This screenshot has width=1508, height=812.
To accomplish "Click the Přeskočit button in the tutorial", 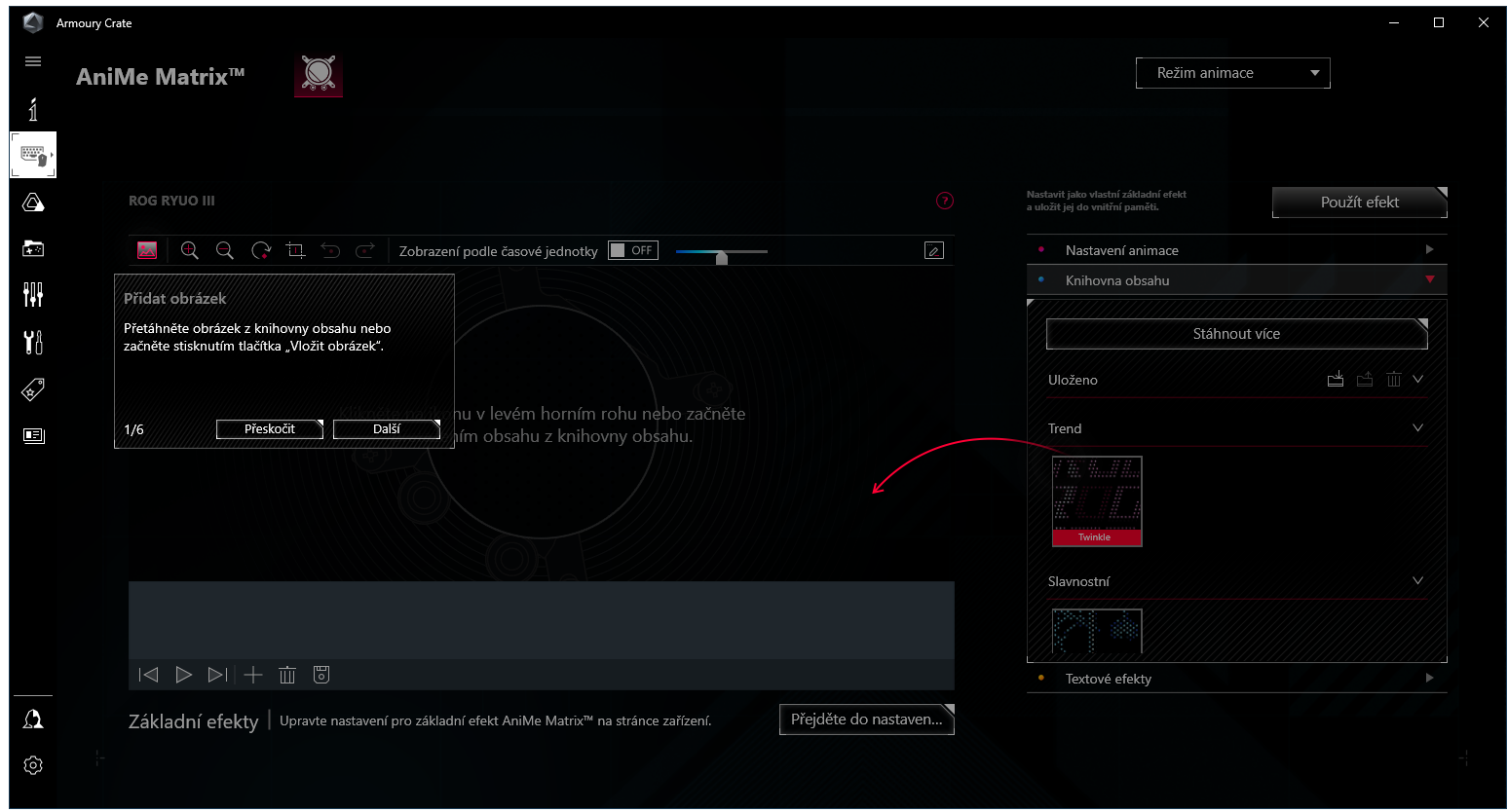I will click(270, 429).
